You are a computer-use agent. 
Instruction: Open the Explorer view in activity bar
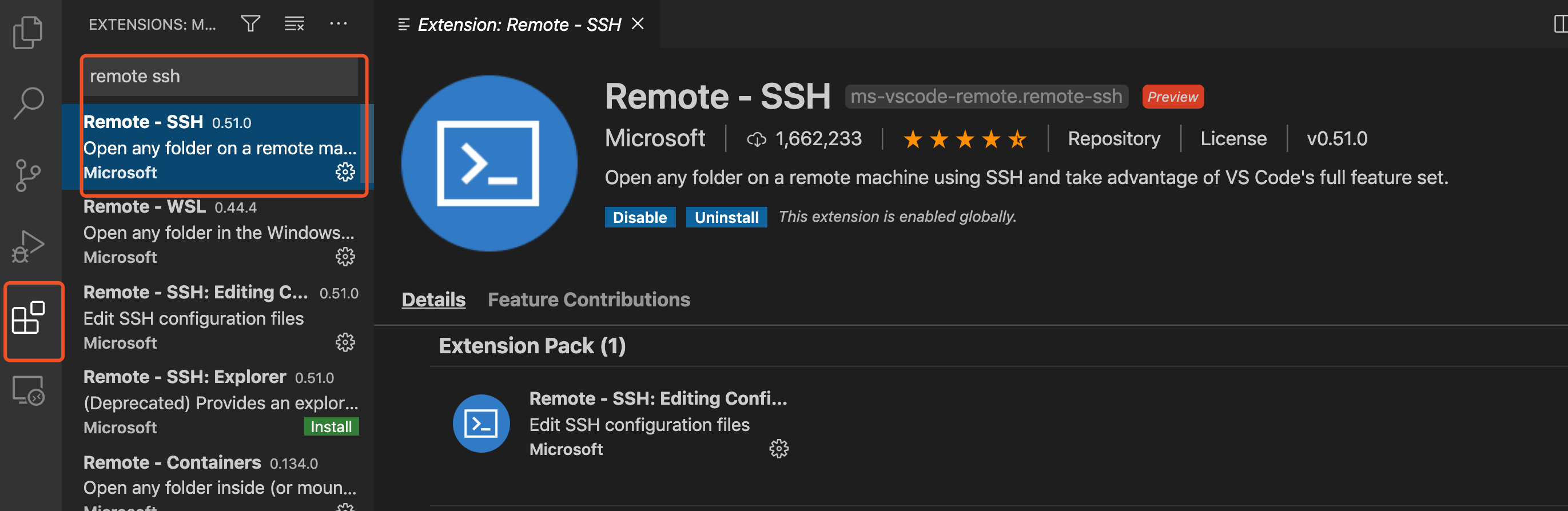coord(28,32)
